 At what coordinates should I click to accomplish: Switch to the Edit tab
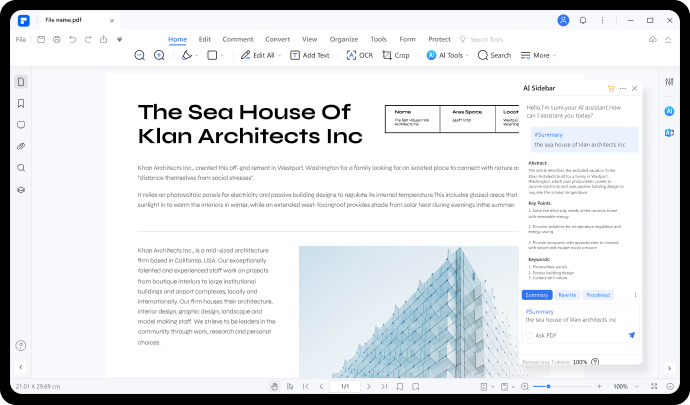[205, 39]
